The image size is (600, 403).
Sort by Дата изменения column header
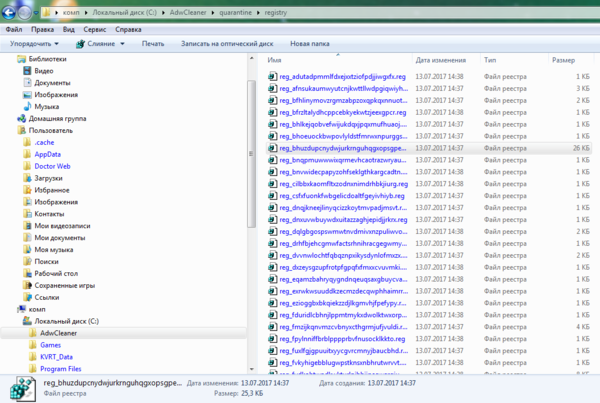[441, 60]
